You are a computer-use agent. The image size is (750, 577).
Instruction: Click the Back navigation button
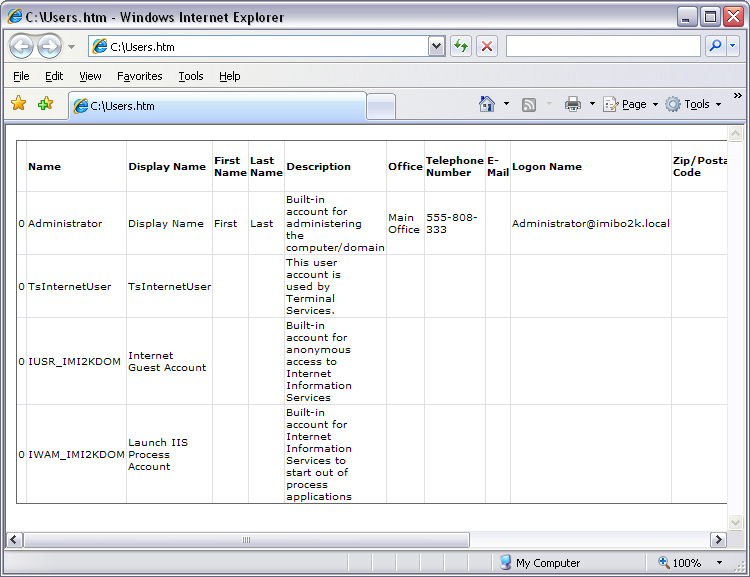22,47
